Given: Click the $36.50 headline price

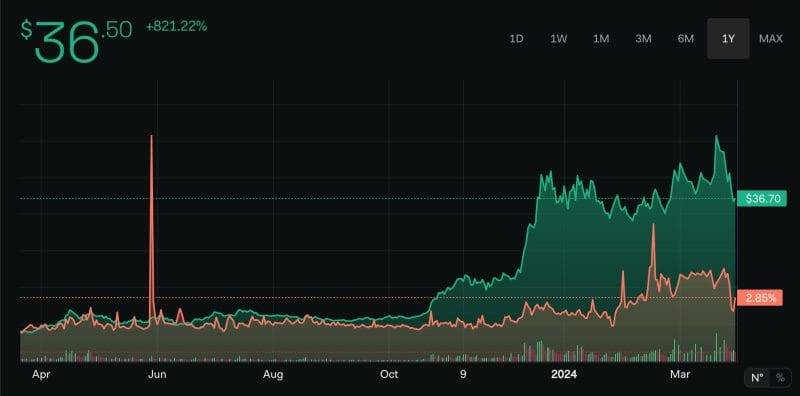Looking at the screenshot, I should (x=76, y=42).
